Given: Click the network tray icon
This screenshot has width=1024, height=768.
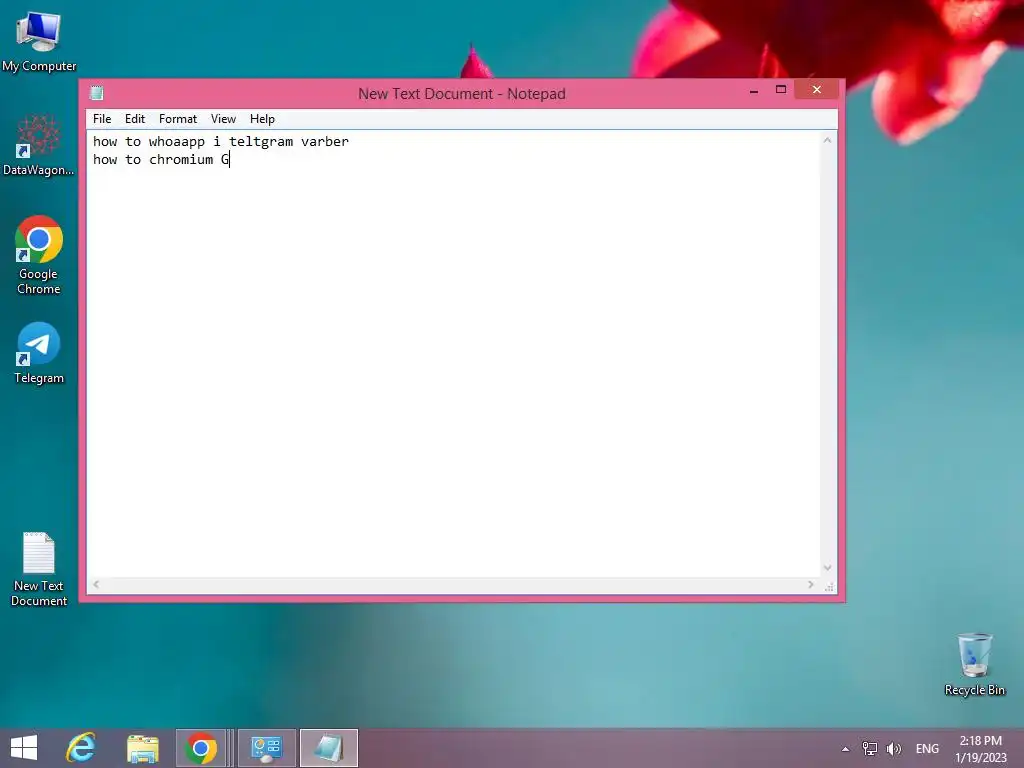Looking at the screenshot, I should point(869,748).
